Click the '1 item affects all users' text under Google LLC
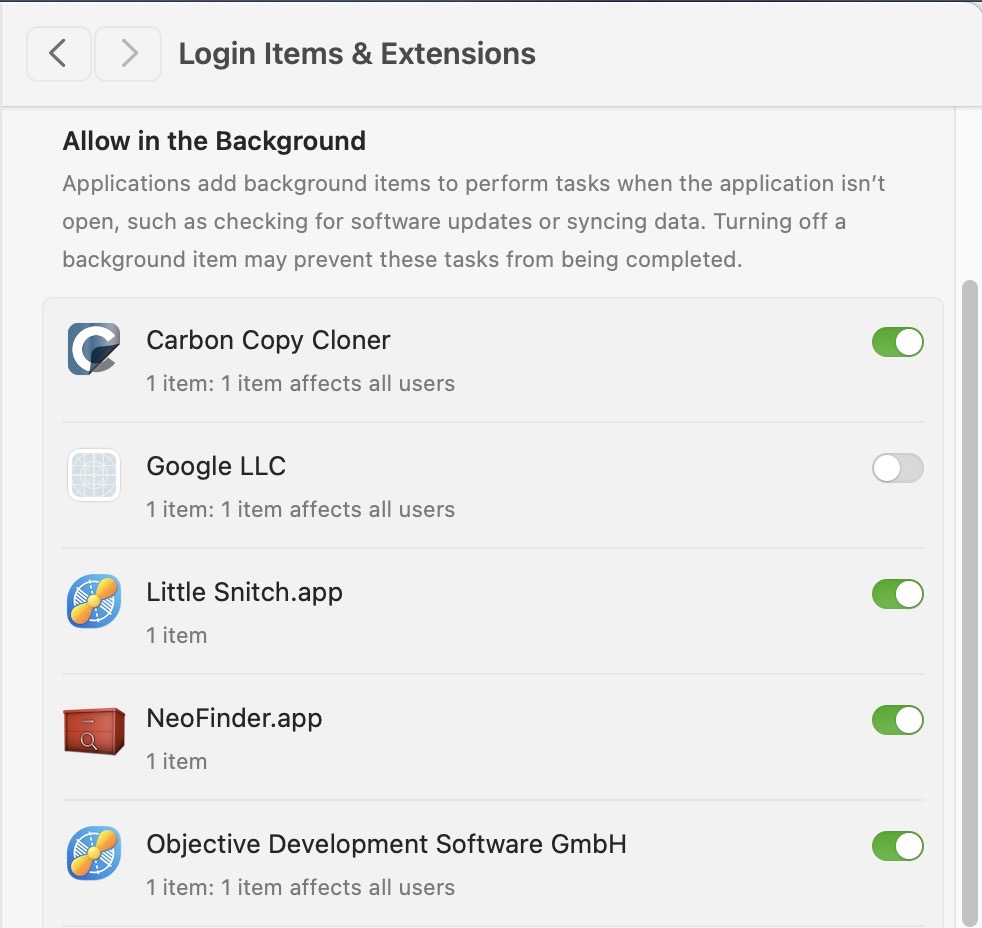982x928 pixels. [x=300, y=510]
